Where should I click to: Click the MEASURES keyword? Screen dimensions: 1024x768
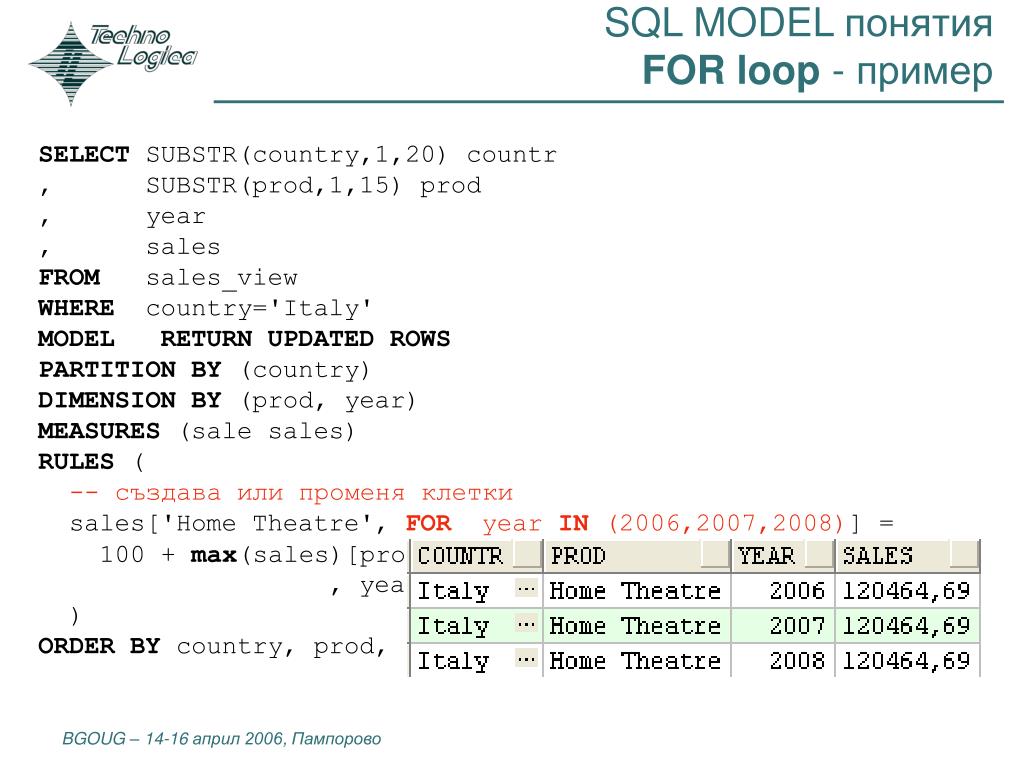tap(99, 431)
